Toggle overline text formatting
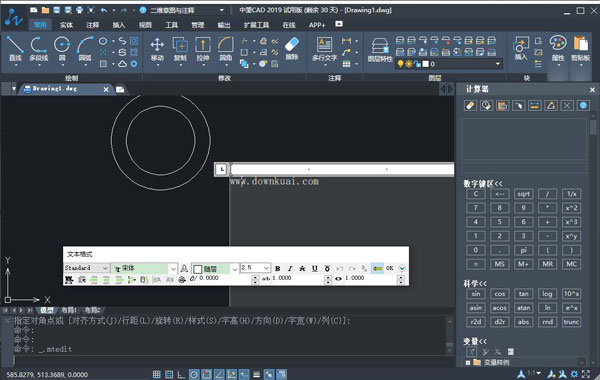600x380 pixels. pyautogui.click(x=327, y=268)
